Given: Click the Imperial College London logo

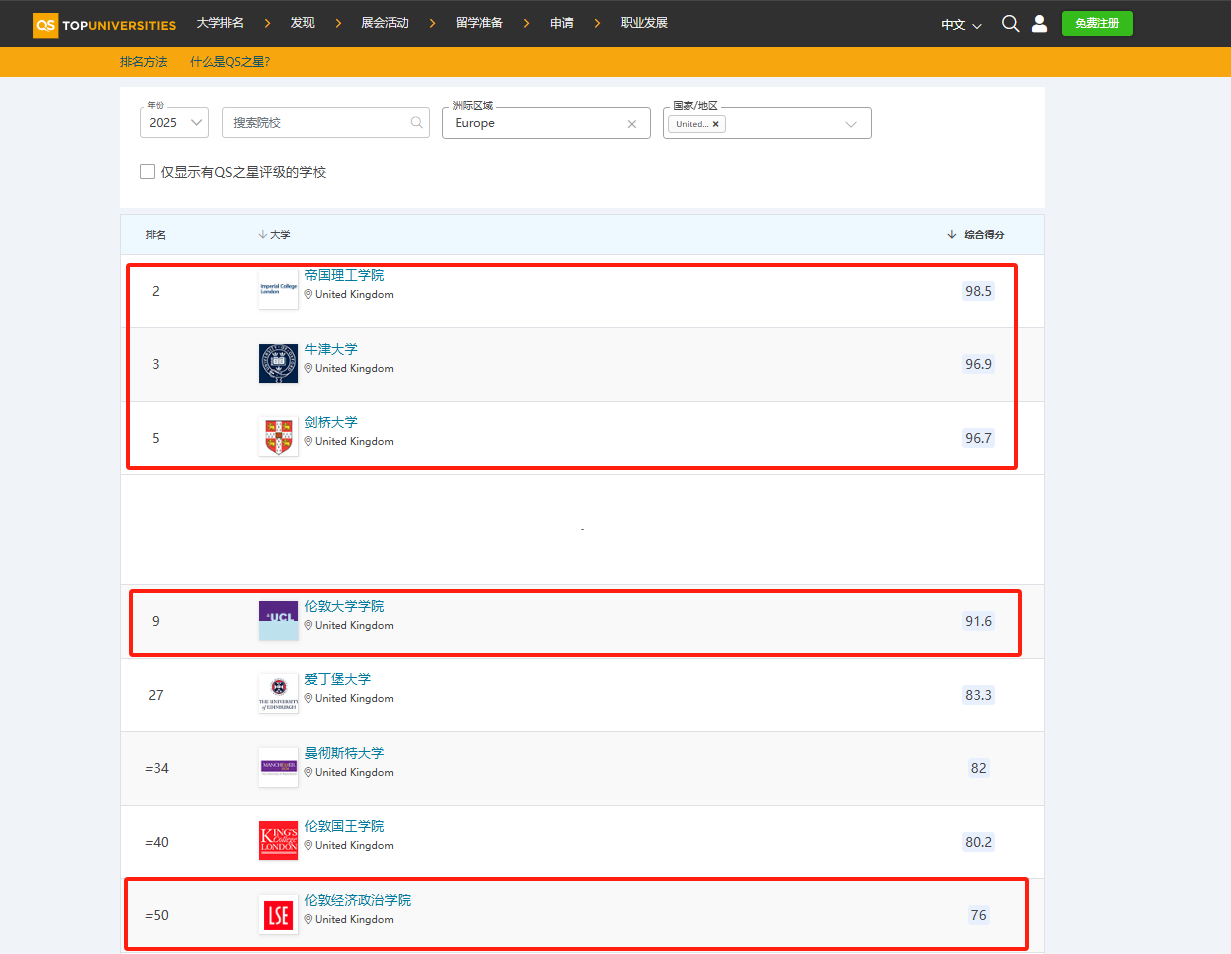Looking at the screenshot, I should 278,290.
